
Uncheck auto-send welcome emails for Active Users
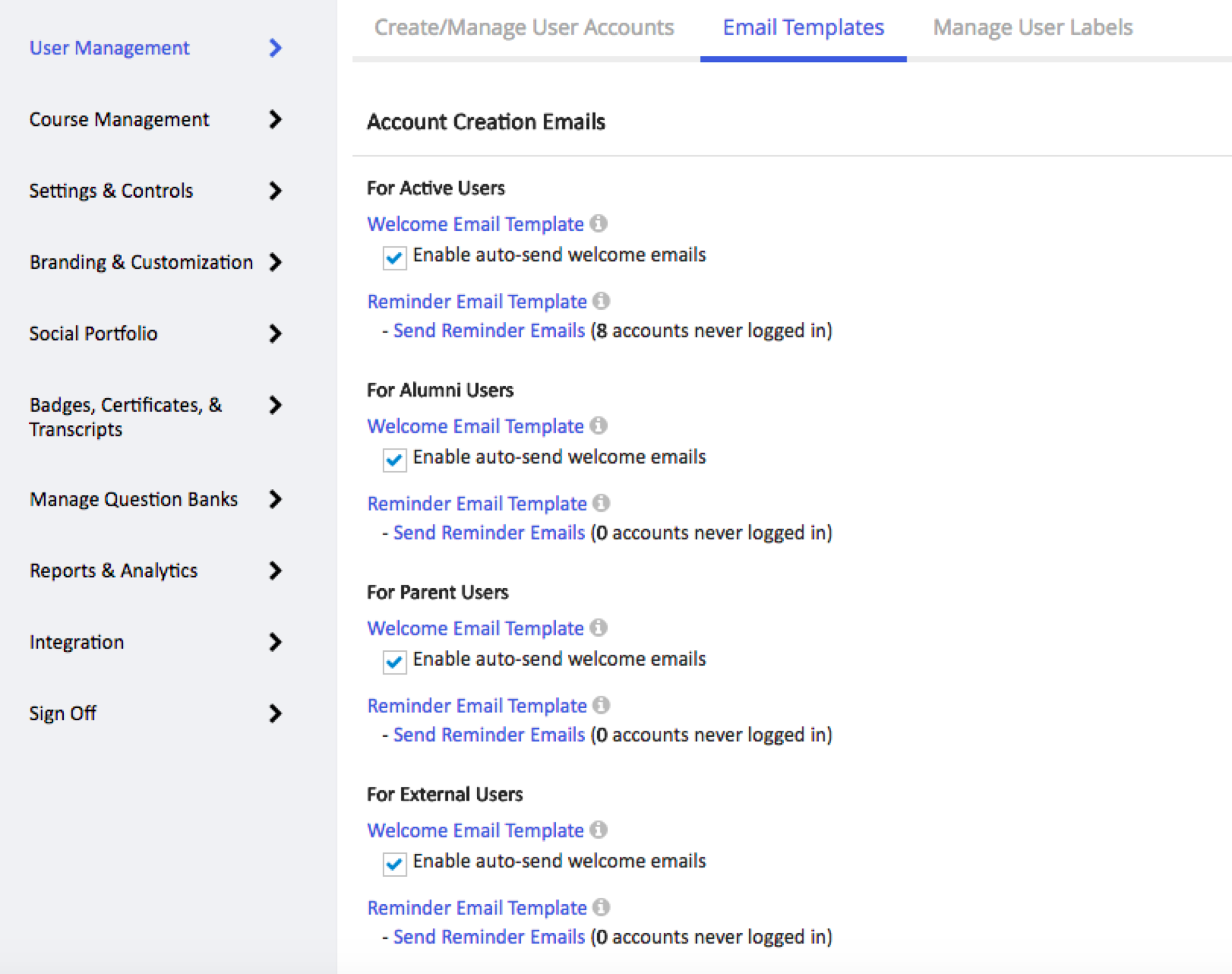pos(394,258)
